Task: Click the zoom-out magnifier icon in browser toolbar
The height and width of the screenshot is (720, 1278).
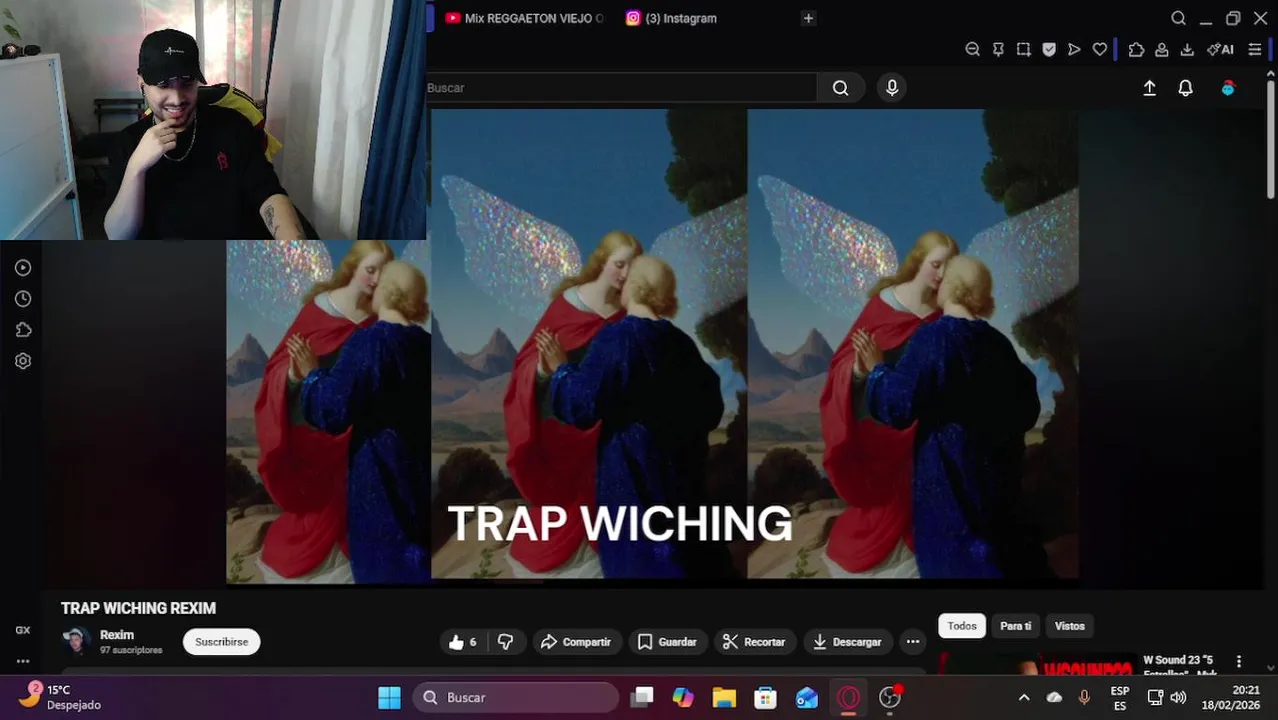Action: (972, 49)
